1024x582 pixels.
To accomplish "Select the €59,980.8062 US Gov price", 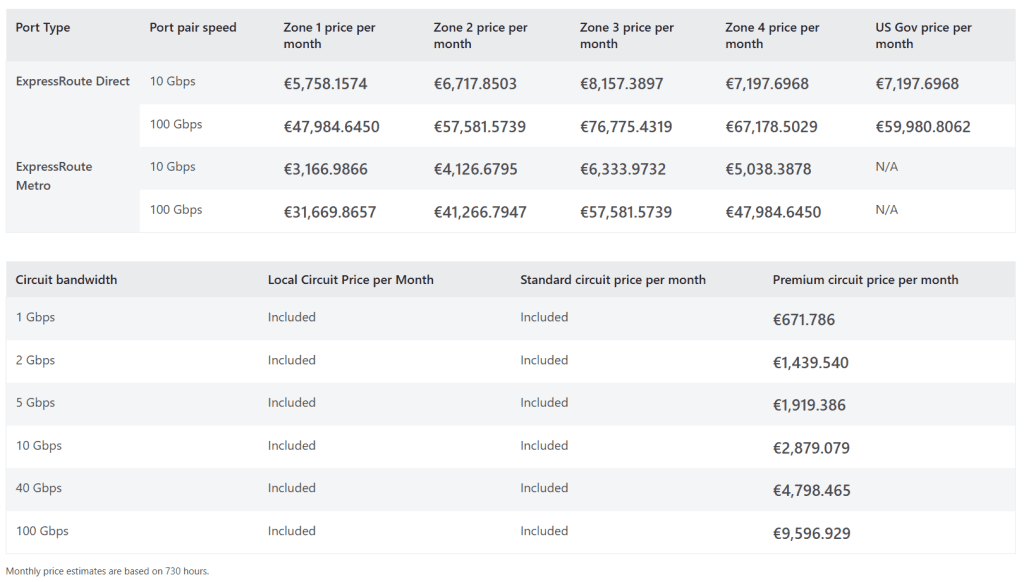I will tap(922, 127).
